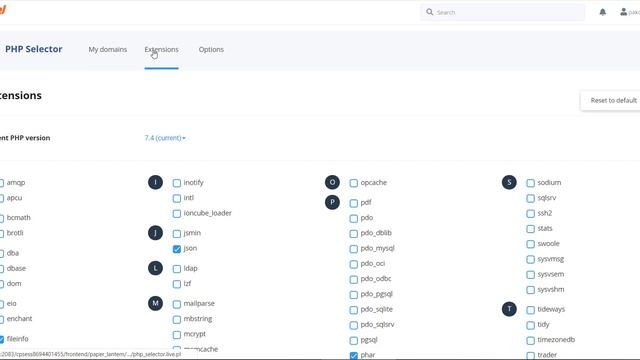Enable the pdo_oci checkbox
The width and height of the screenshot is (640, 360).
353,264
